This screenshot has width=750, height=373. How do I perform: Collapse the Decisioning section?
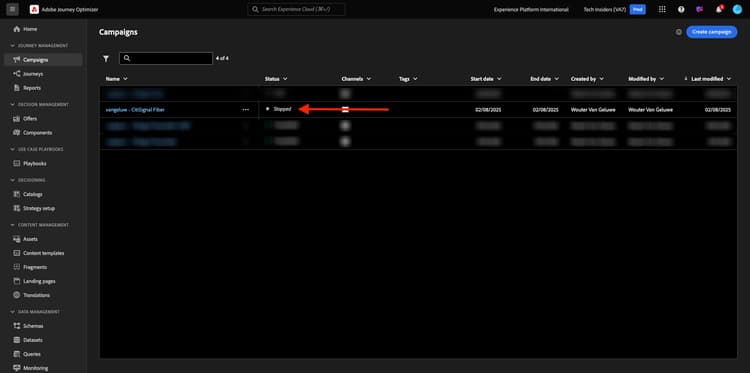13,180
